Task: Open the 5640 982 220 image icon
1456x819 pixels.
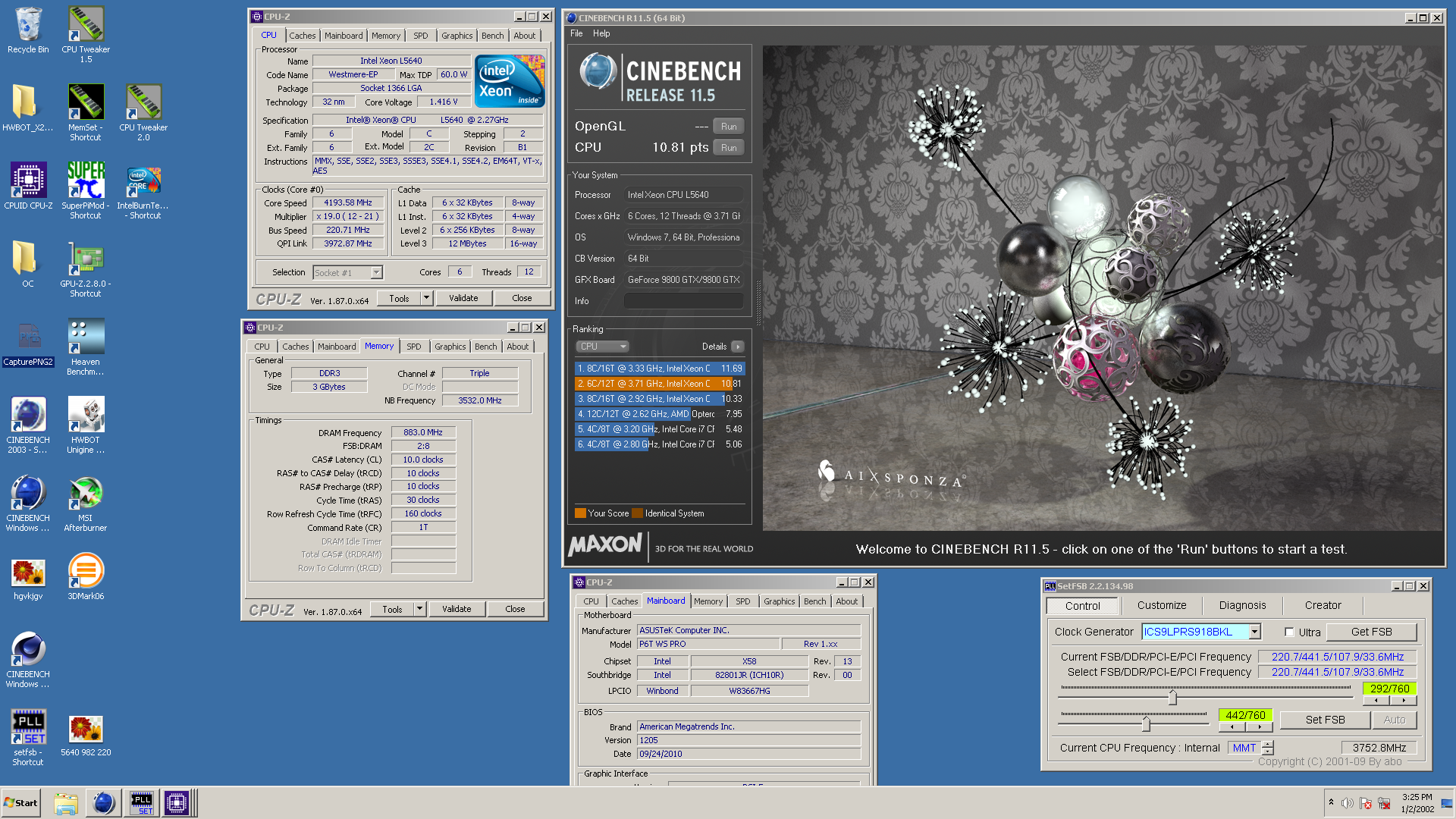Action: (x=86, y=736)
